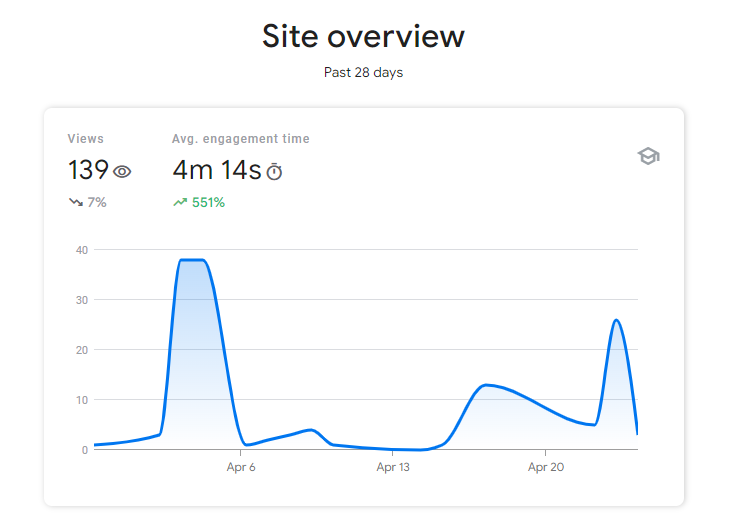Screen dimensions: 730x526
Task: Click the chart hump peaking near 13
Action: pos(487,385)
